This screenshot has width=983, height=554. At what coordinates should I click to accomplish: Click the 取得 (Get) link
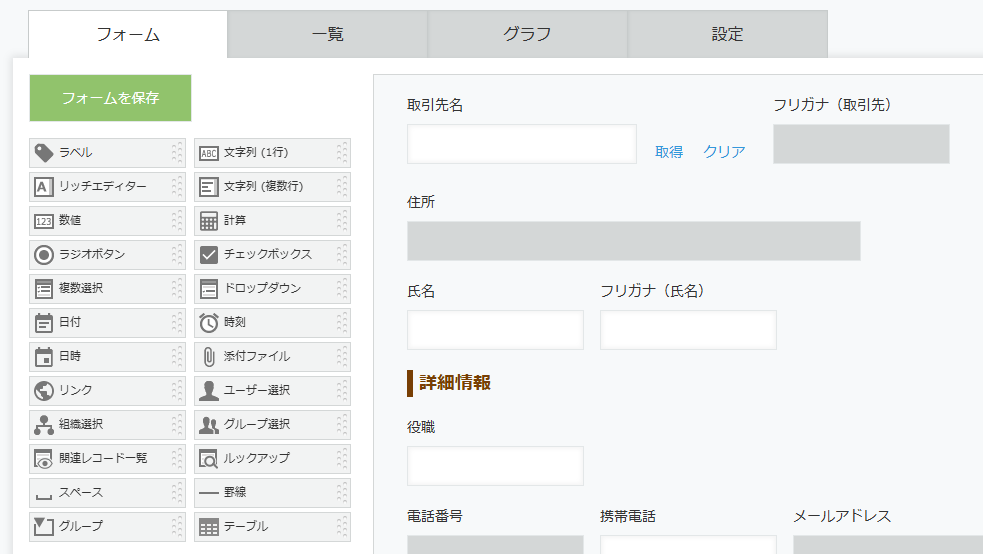[669, 152]
